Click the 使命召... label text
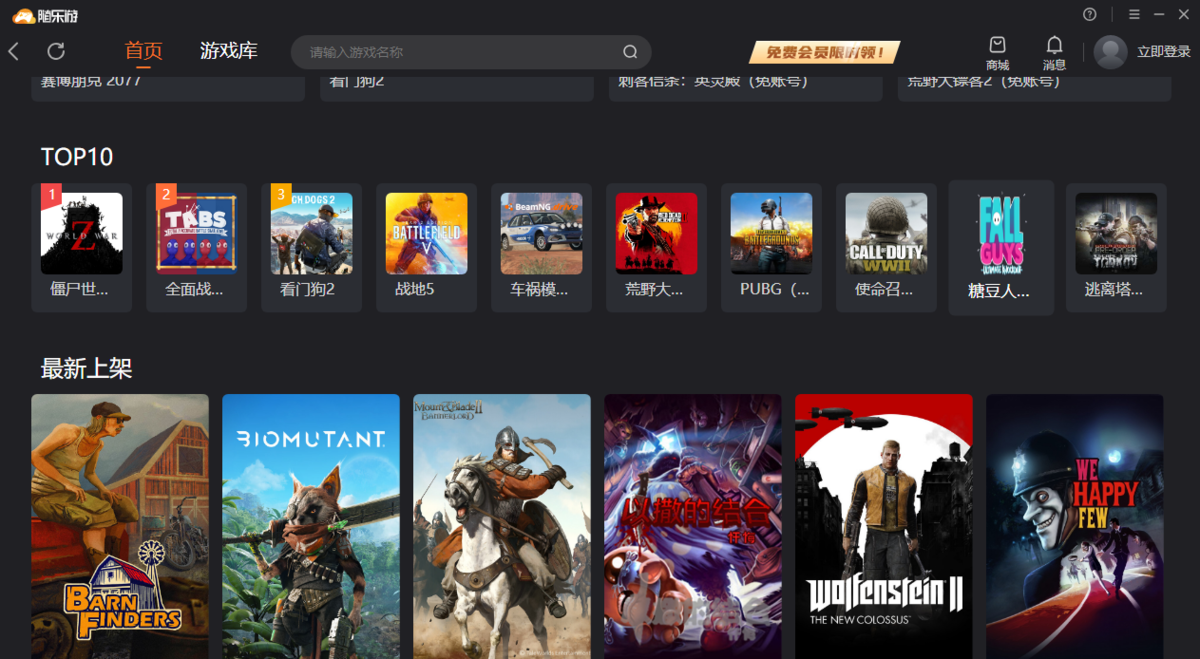 pos(884,290)
